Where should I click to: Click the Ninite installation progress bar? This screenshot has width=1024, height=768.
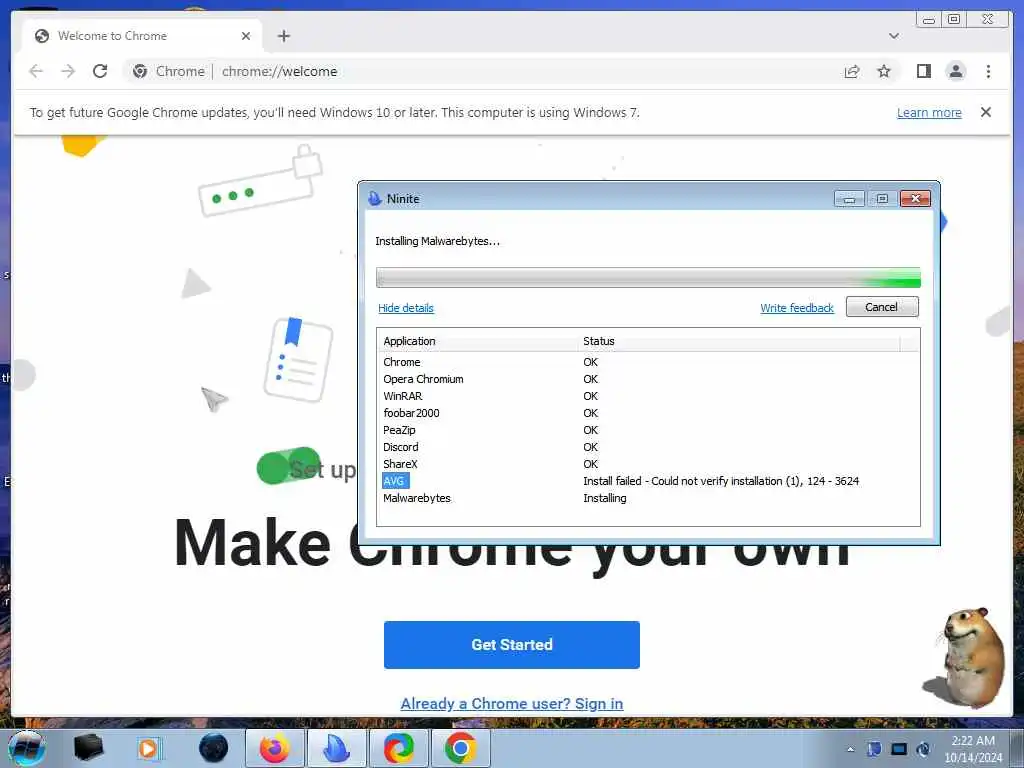click(x=648, y=278)
